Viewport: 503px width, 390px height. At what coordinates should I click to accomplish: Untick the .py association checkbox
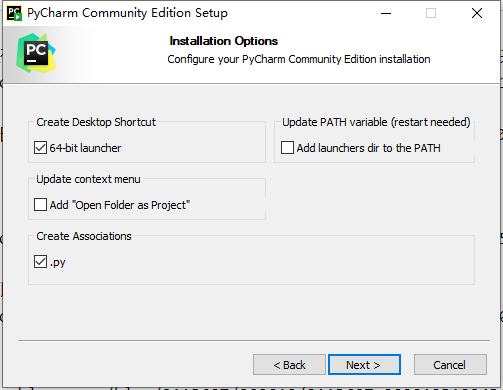(x=40, y=262)
